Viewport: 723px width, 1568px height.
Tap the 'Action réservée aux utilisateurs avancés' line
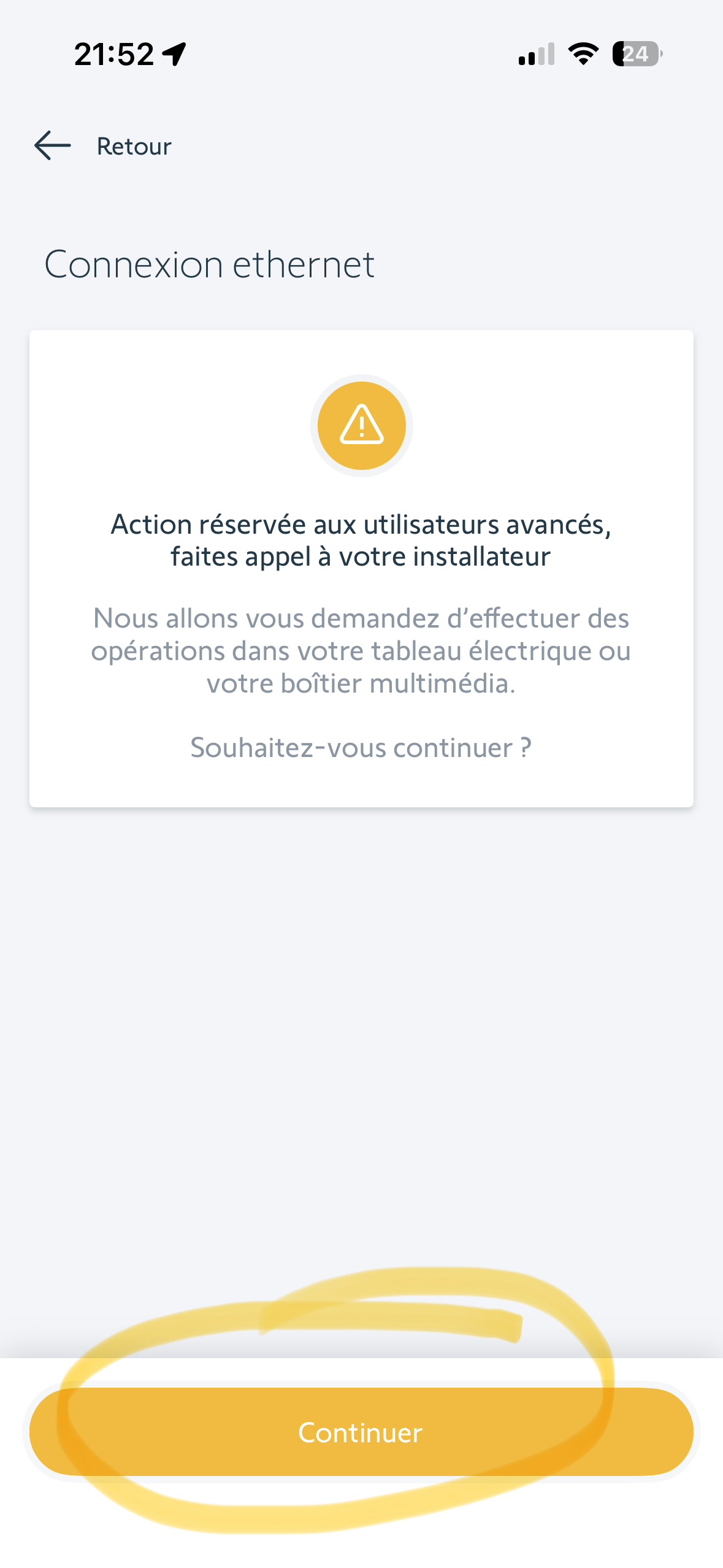(x=361, y=525)
